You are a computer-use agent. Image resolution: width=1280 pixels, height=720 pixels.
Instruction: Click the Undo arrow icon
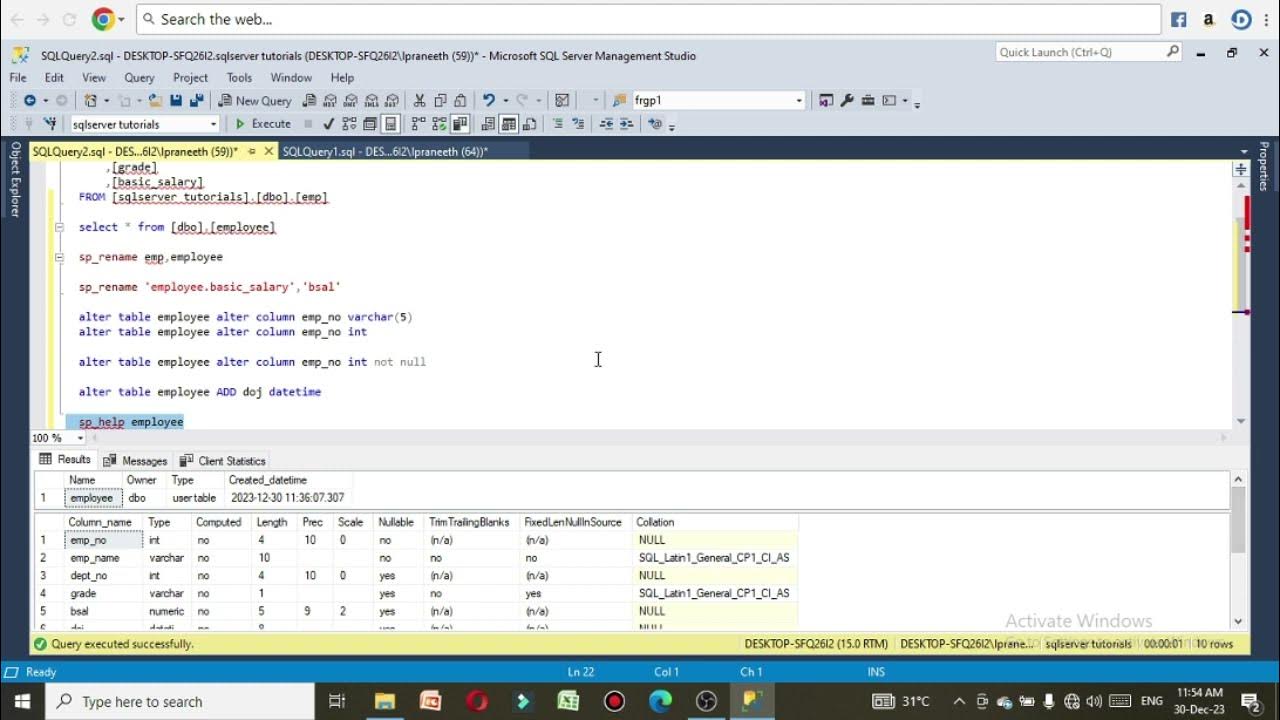489,100
